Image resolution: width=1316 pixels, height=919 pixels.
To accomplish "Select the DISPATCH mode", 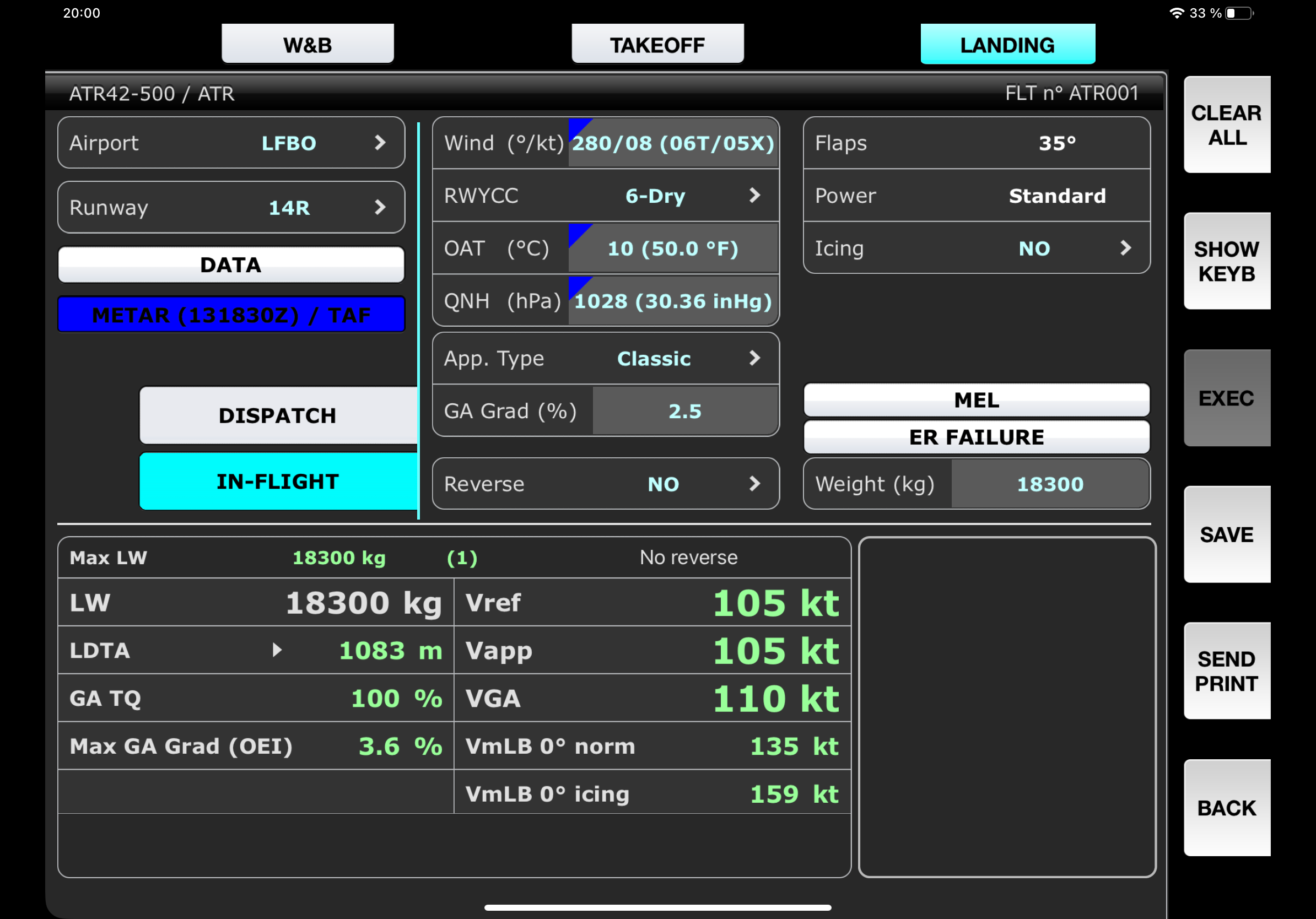I will pos(278,415).
